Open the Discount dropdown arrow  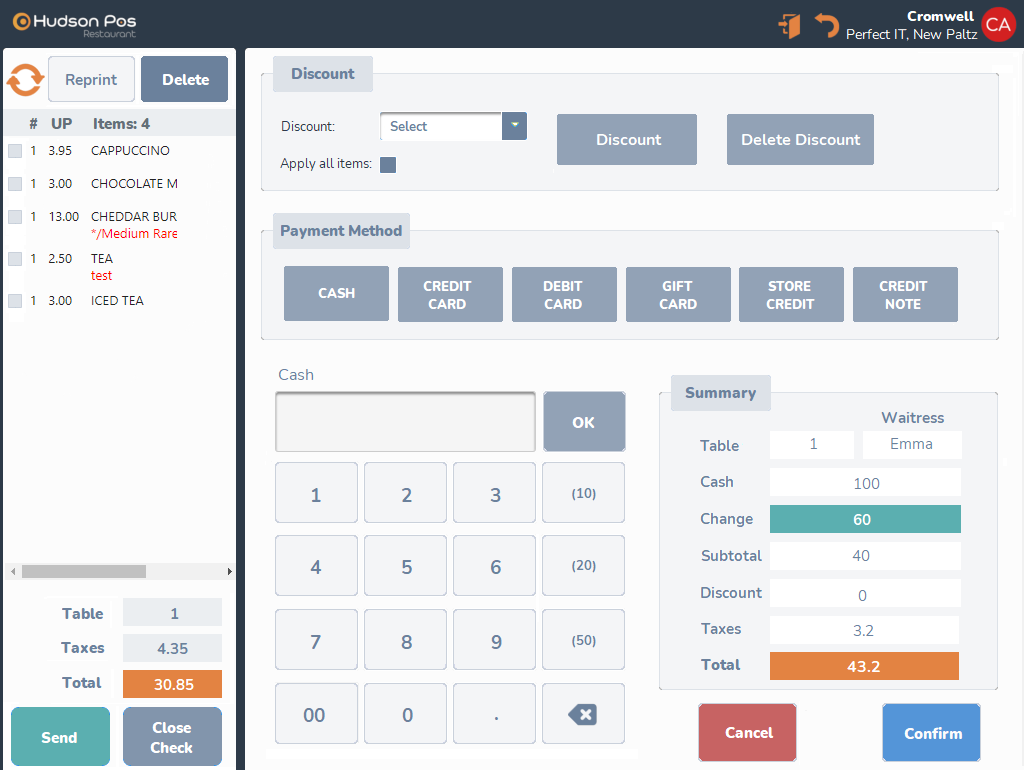point(514,126)
